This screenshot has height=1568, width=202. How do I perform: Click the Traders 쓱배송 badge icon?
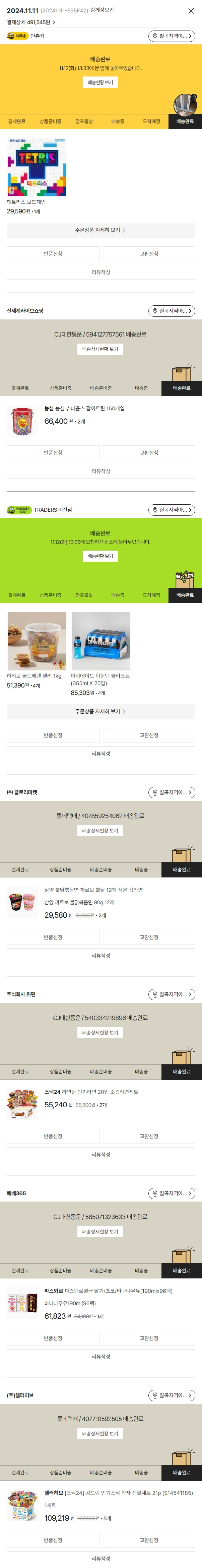click(19, 509)
